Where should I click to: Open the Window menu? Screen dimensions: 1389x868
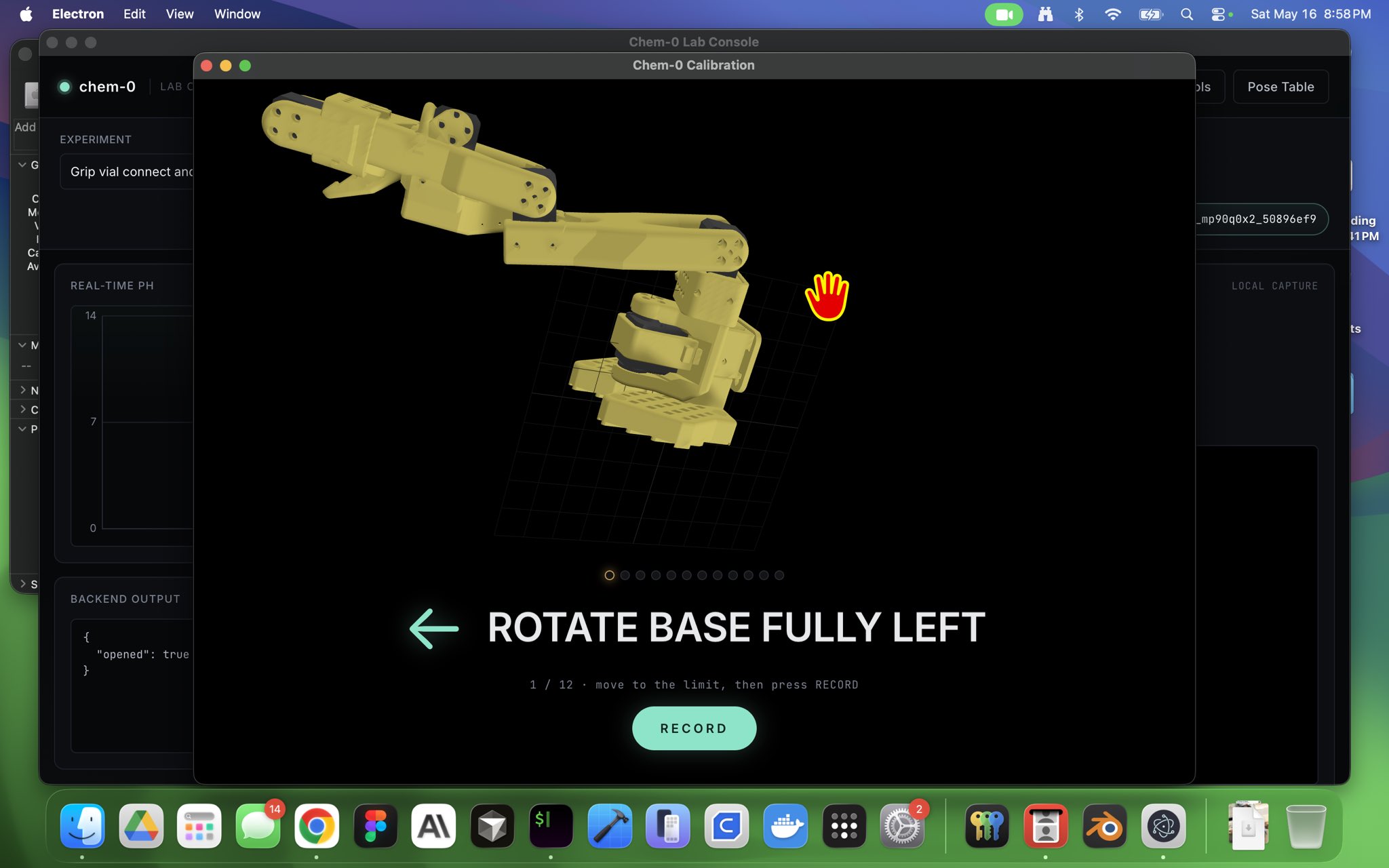pos(237,14)
